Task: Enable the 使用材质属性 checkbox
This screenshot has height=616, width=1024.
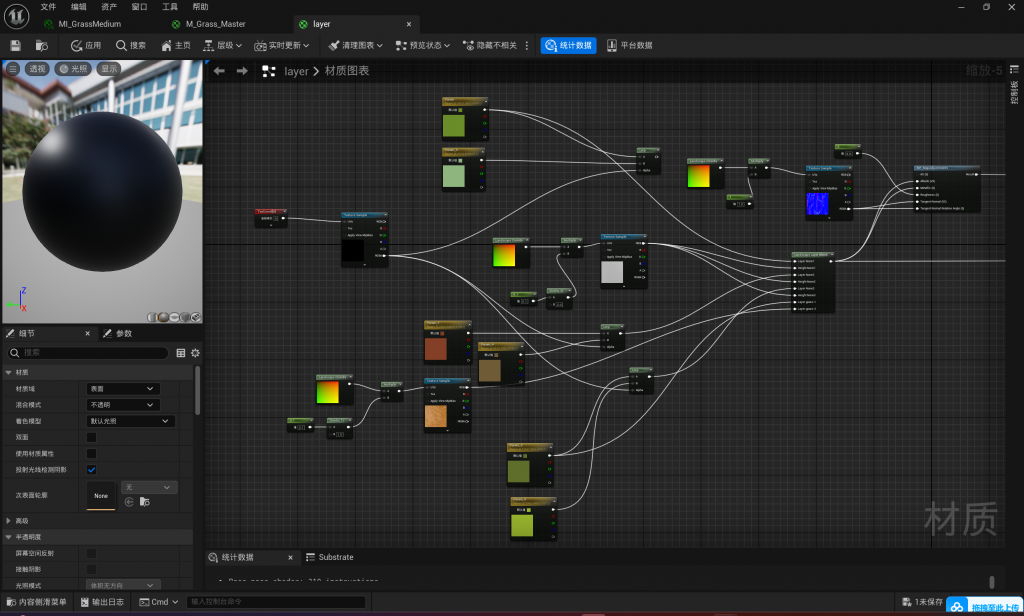Action: tap(91, 453)
